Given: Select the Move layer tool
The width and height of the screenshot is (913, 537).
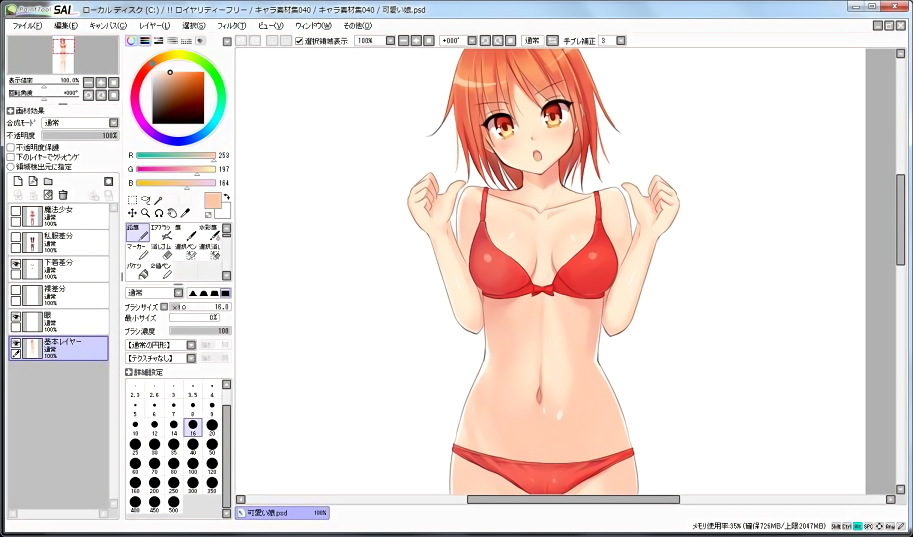Looking at the screenshot, I should tap(133, 213).
